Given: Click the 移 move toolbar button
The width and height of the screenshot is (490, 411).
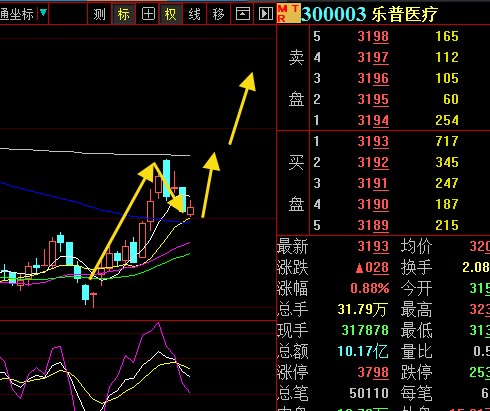Looking at the screenshot, I should click(218, 14).
